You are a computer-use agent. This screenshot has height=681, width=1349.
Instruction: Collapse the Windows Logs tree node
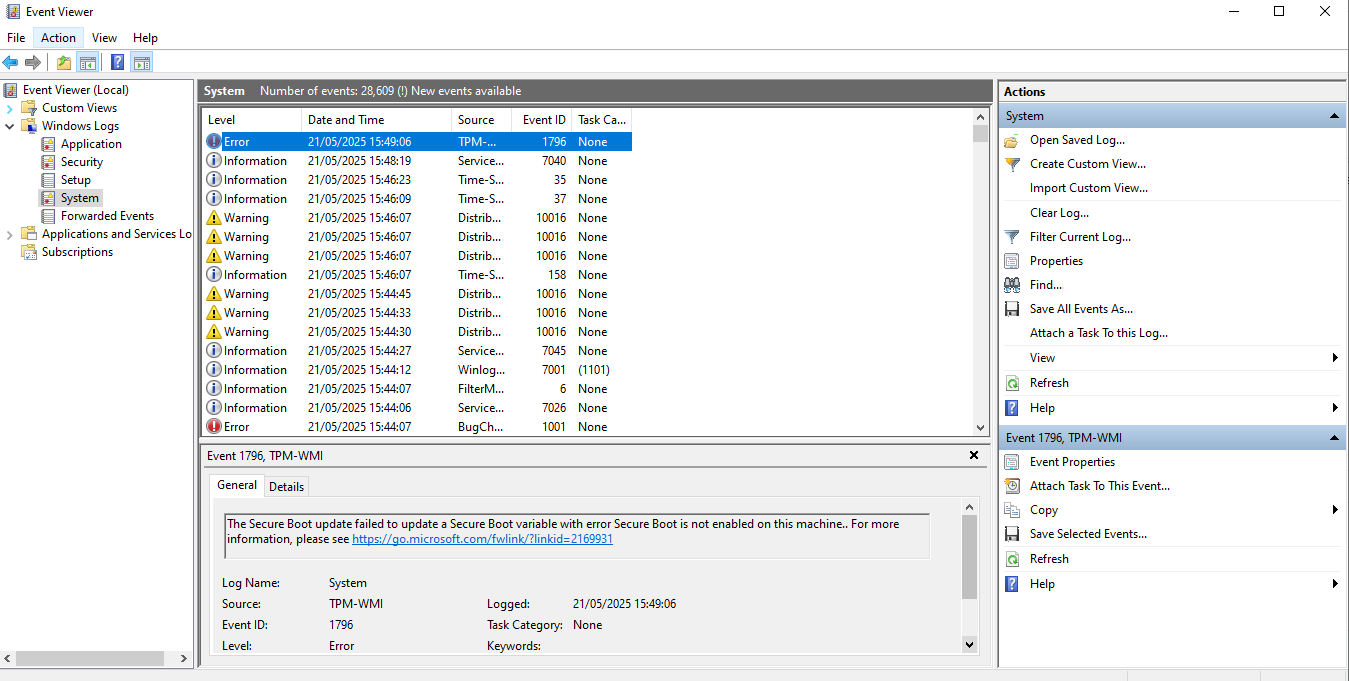pos(10,126)
